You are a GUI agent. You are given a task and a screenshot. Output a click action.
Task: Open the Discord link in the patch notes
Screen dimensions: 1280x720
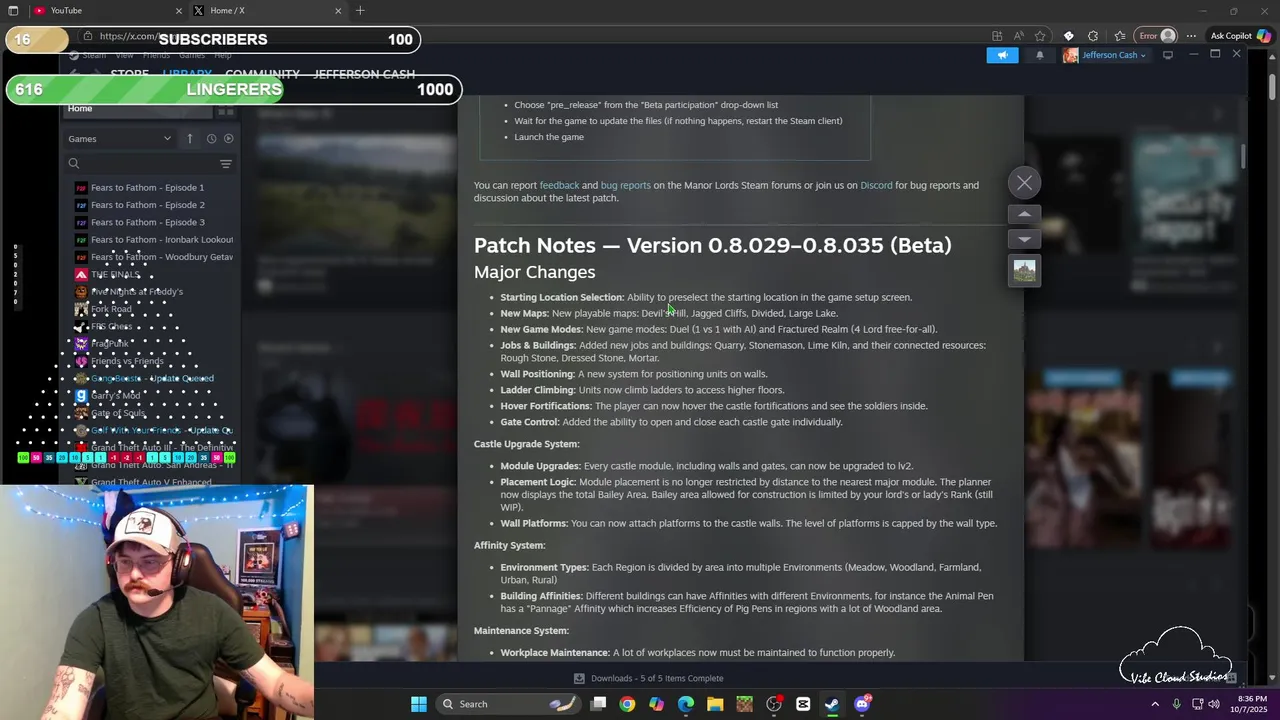[x=876, y=185]
